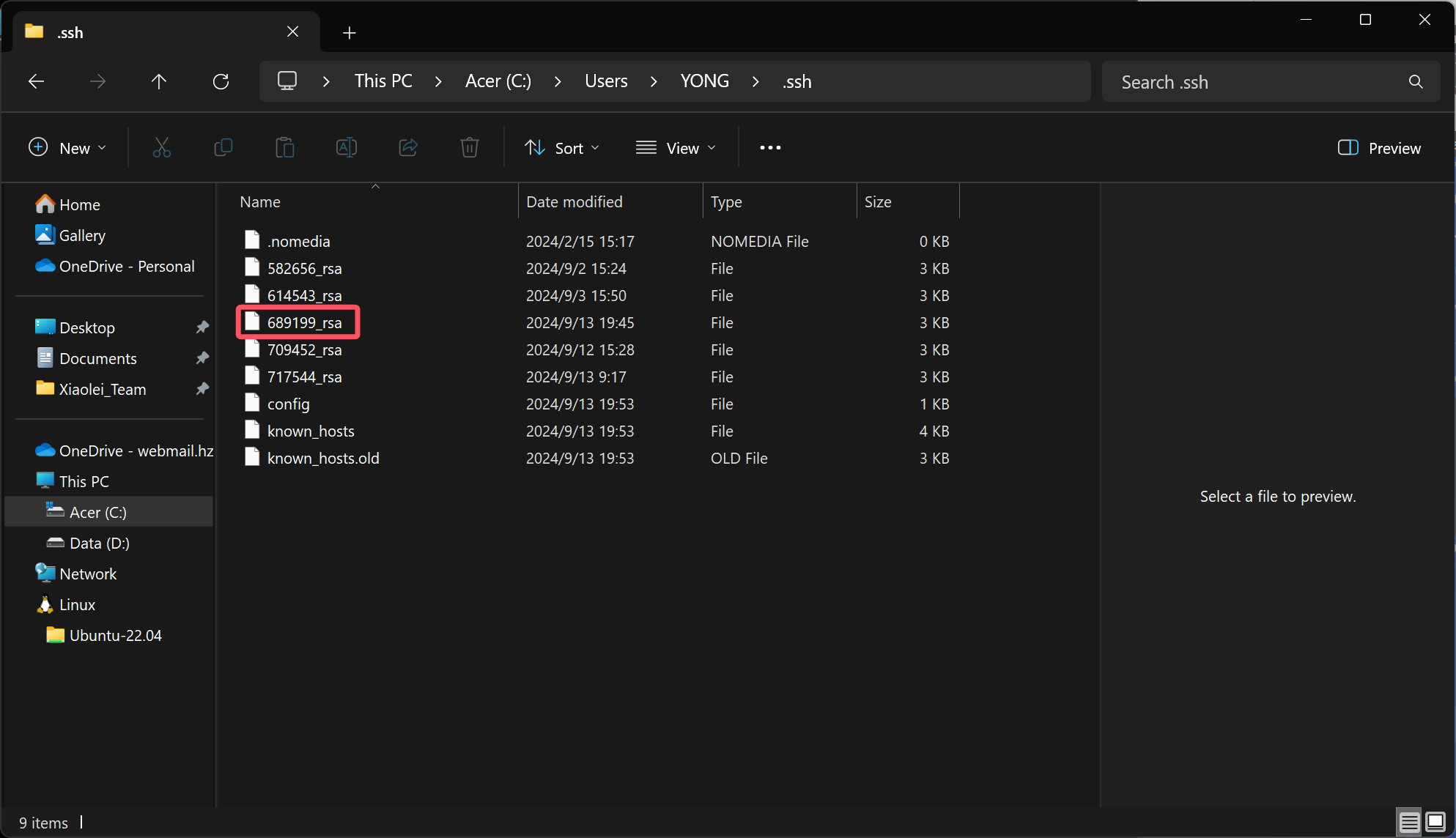Toggle the Preview pane
This screenshot has height=838, width=1456.
click(x=1379, y=148)
